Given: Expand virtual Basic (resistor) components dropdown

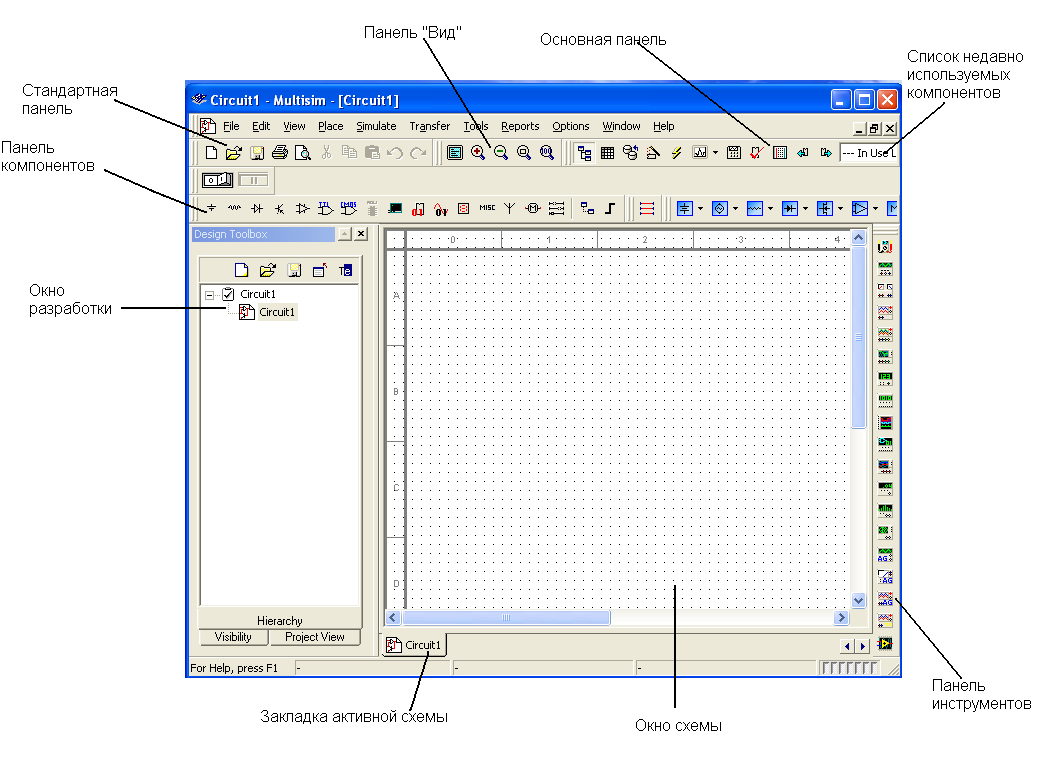Looking at the screenshot, I should click(x=770, y=209).
